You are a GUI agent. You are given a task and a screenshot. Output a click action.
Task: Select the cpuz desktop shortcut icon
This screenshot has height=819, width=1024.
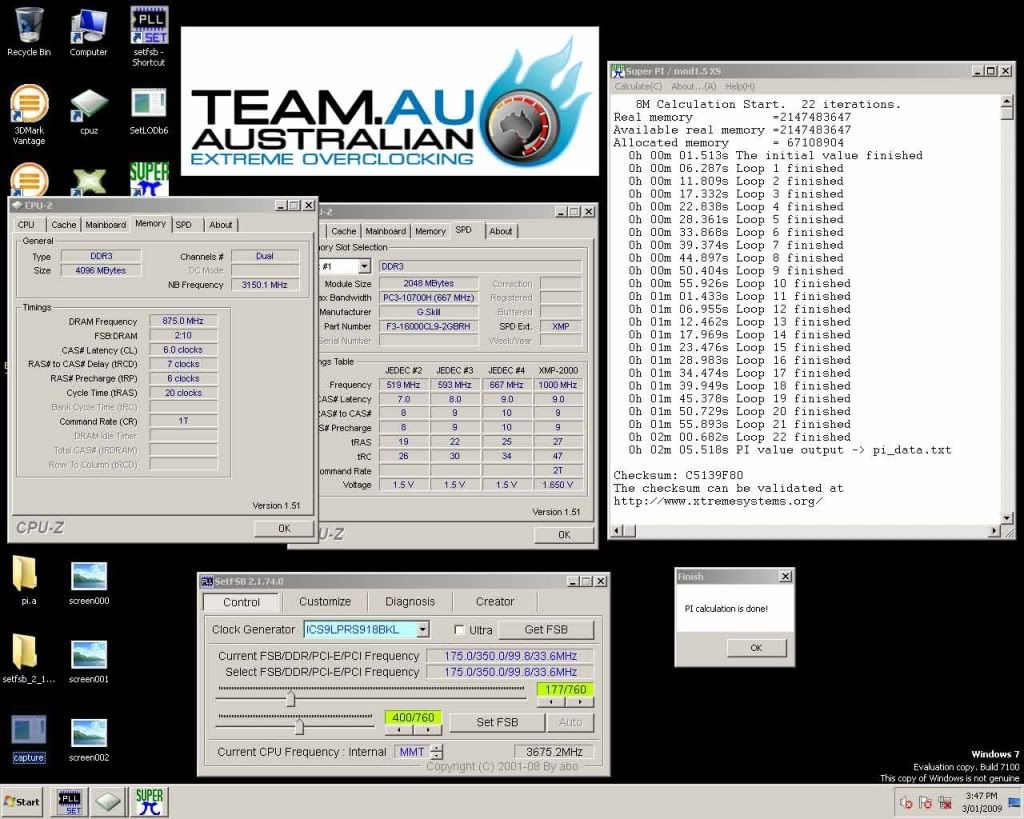[x=89, y=110]
